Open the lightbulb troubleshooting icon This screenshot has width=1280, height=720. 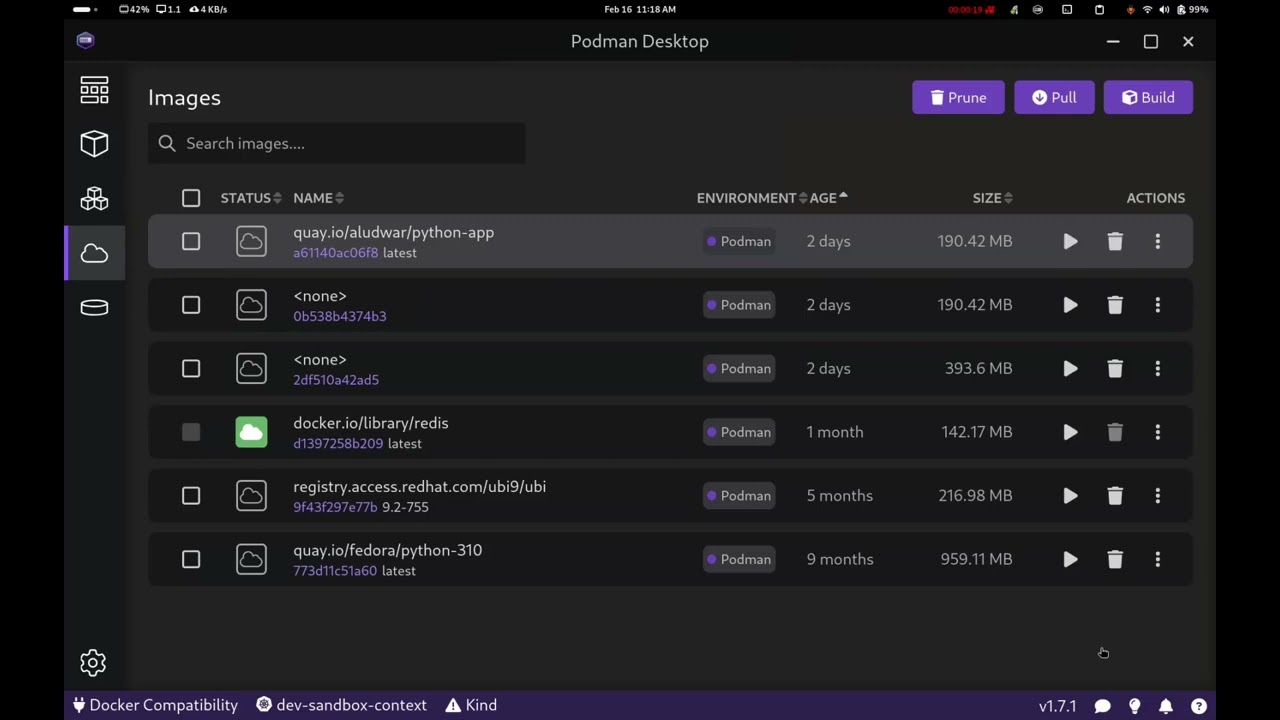[1134, 706]
